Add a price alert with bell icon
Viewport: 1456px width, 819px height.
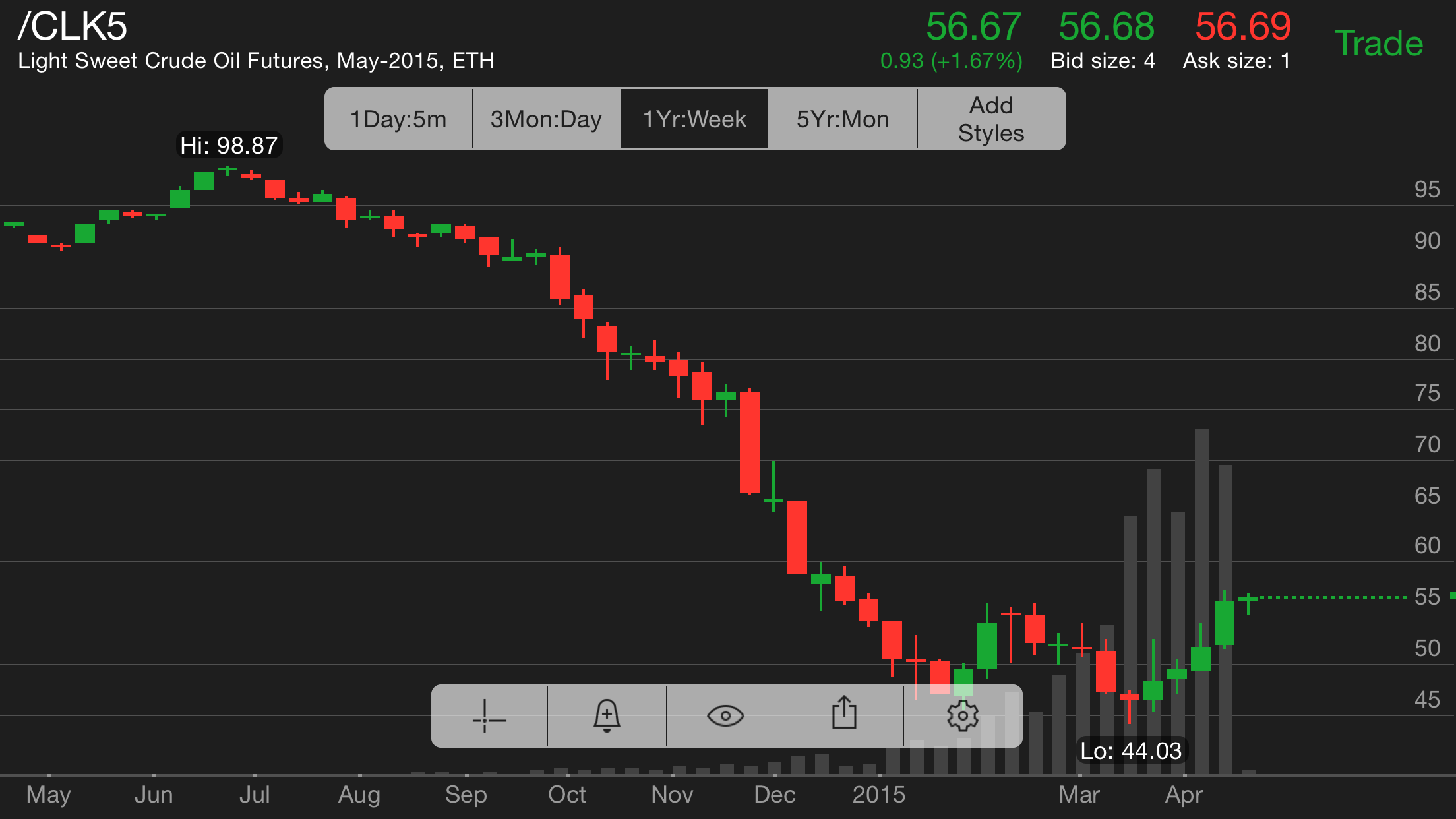(607, 716)
